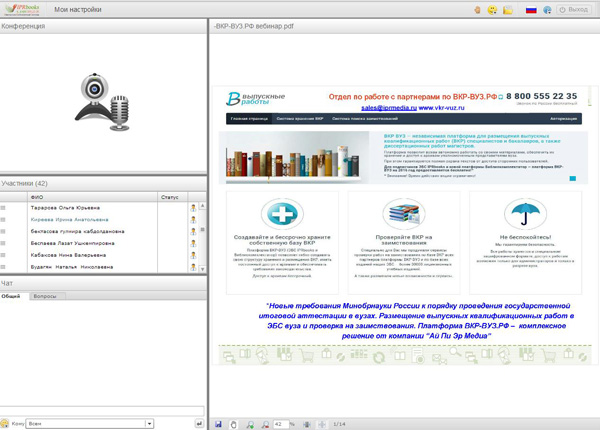This screenshot has width=600, height=430.
Task: Select participant Будагян Наталья Николаевна
Action: [72, 267]
